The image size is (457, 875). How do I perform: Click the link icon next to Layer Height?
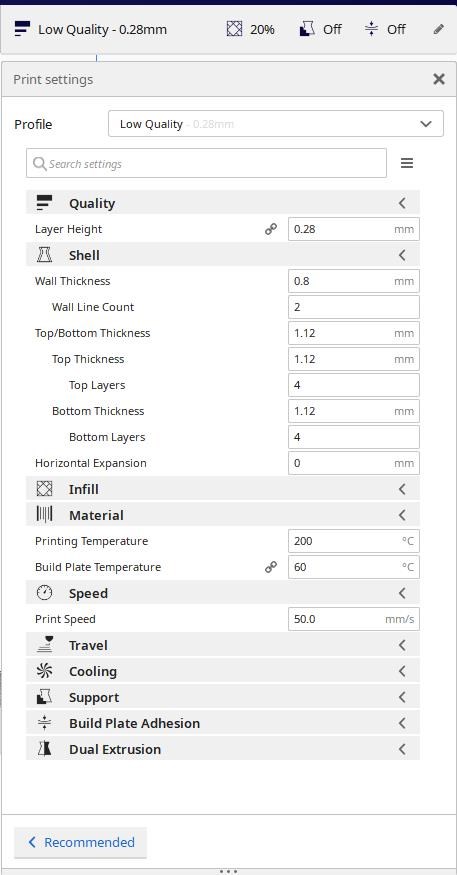pyautogui.click(x=271, y=229)
